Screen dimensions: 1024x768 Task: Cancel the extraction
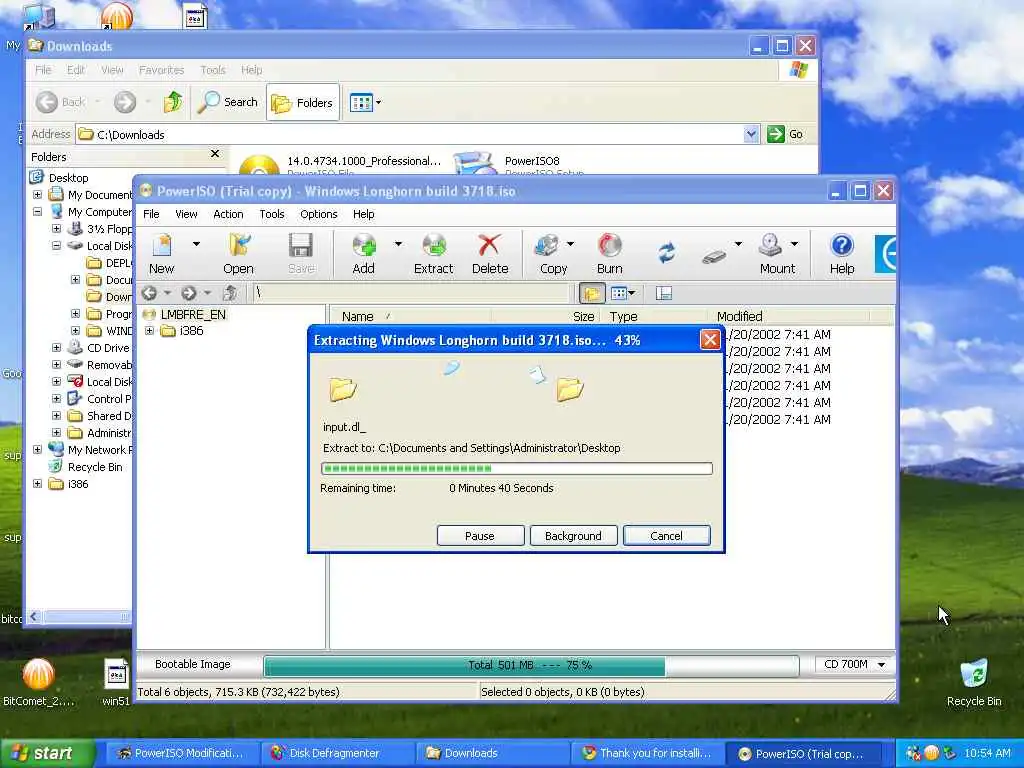pyautogui.click(x=666, y=536)
